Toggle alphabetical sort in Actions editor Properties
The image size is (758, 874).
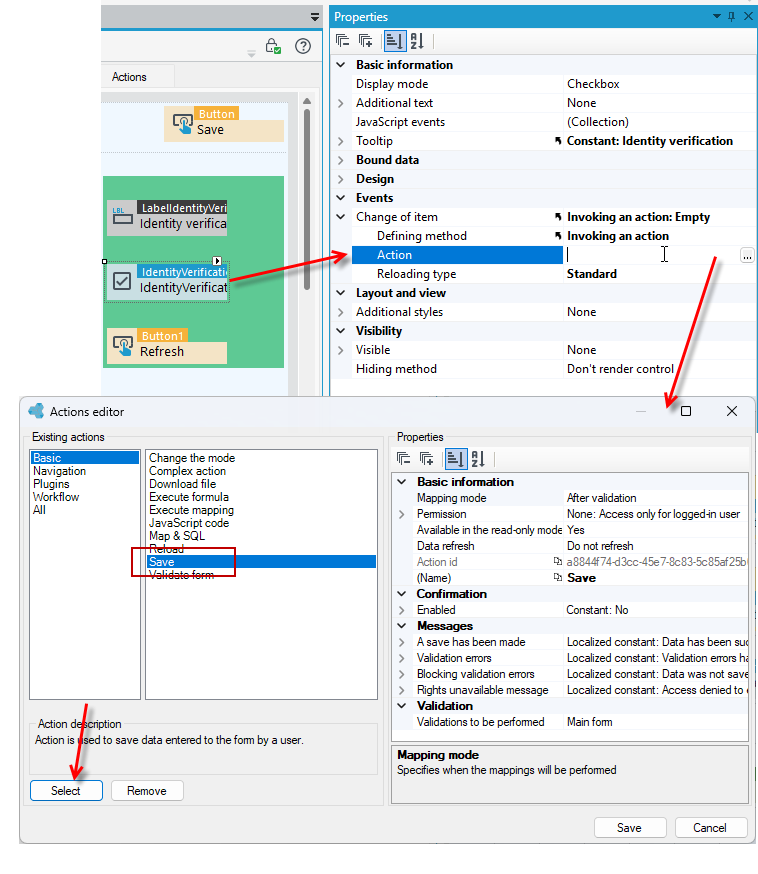pos(478,459)
